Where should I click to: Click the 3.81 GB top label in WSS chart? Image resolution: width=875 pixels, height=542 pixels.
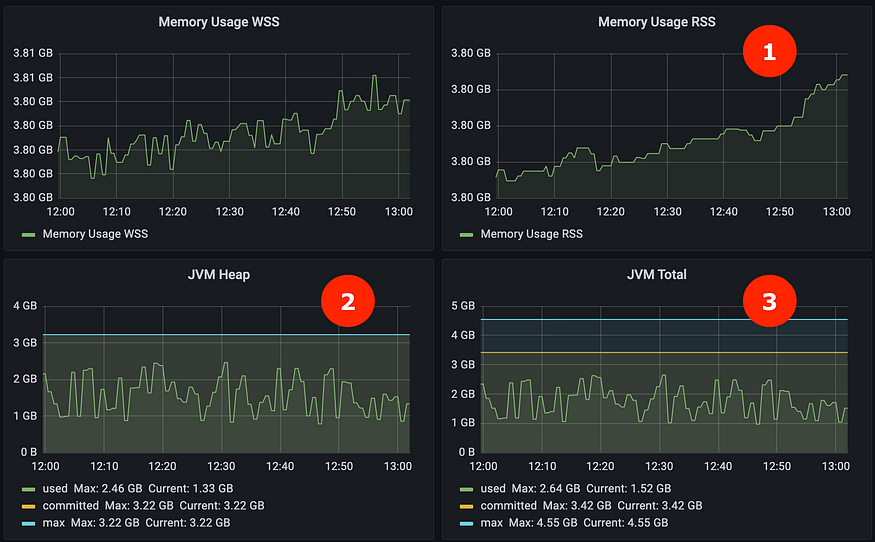(33, 53)
